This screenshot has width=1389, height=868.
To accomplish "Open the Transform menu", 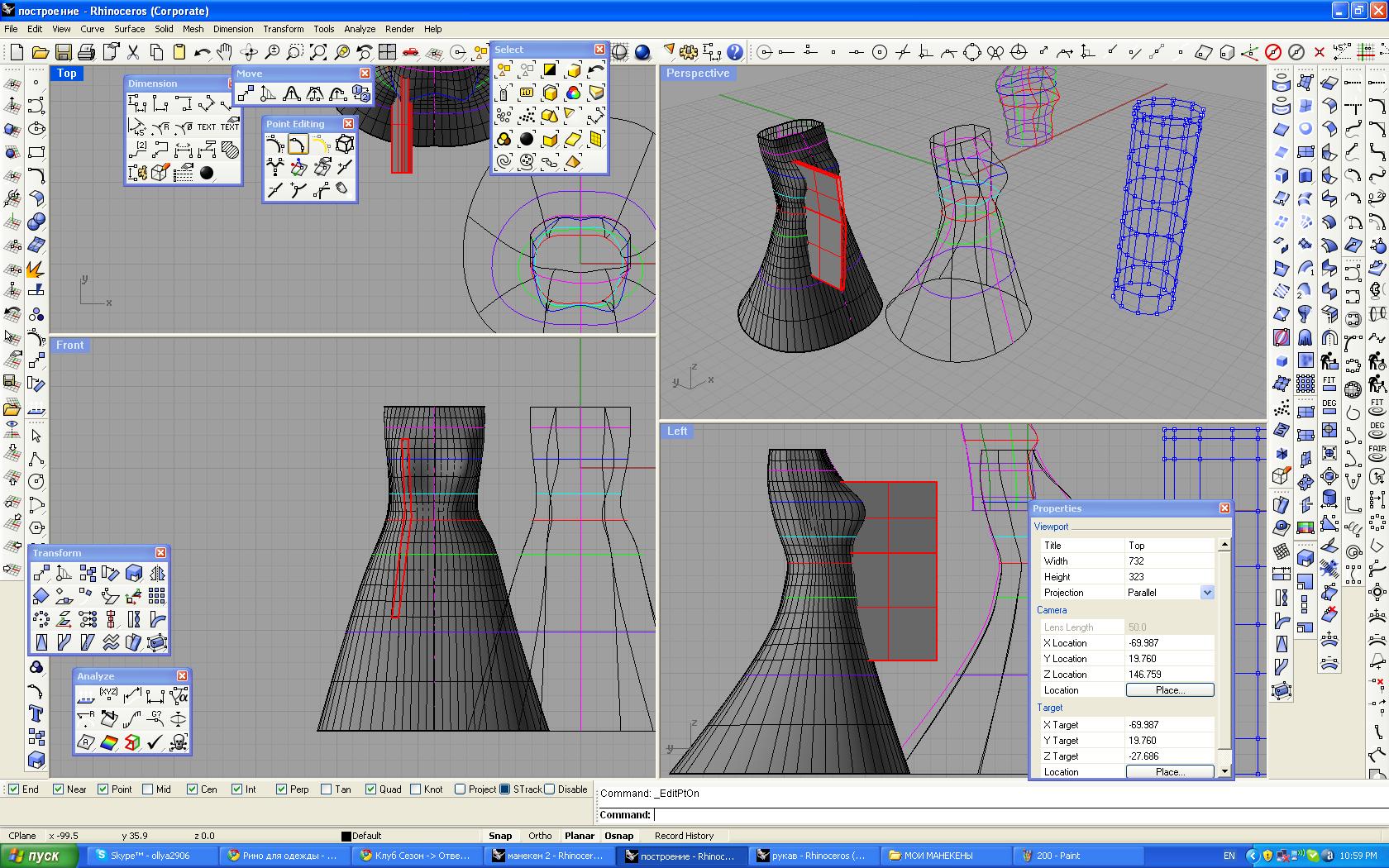I will pyautogui.click(x=283, y=29).
